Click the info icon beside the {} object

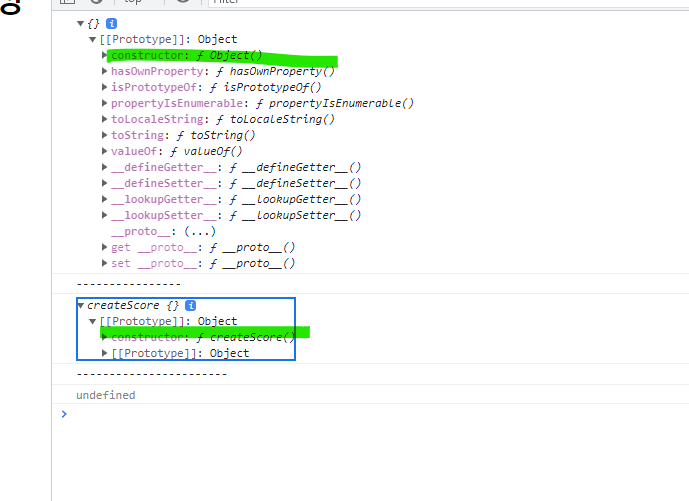click(112, 23)
